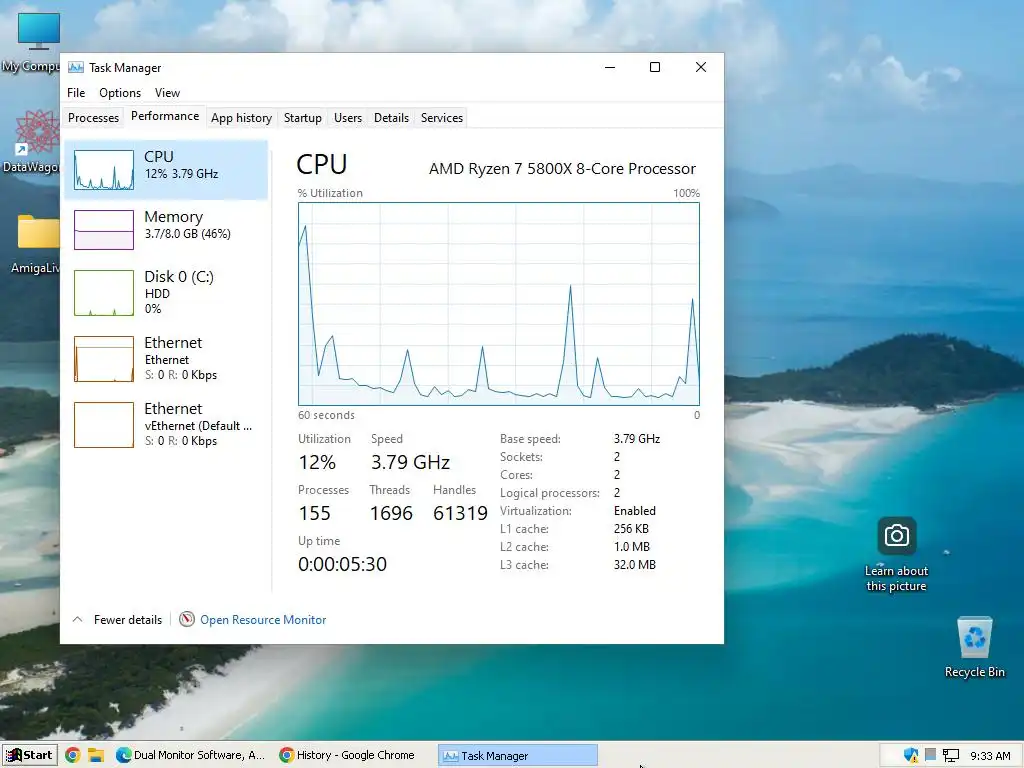Go to the Startup tab
Screen dimensions: 1024x768
click(x=302, y=118)
